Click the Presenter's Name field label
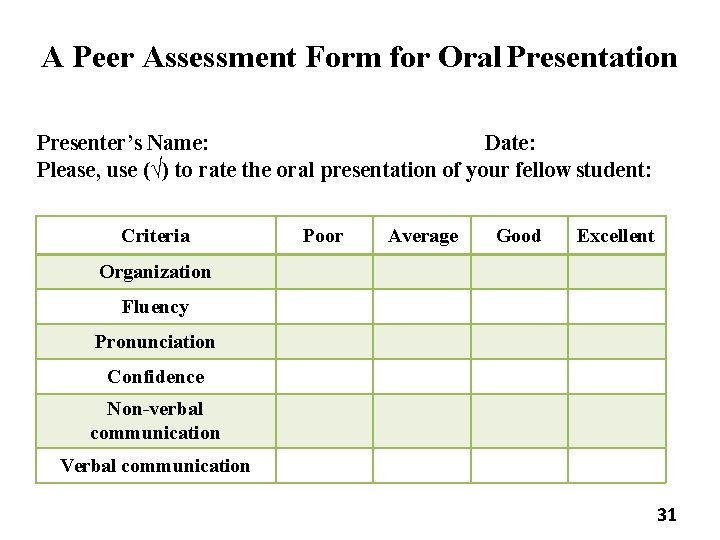 123,144
